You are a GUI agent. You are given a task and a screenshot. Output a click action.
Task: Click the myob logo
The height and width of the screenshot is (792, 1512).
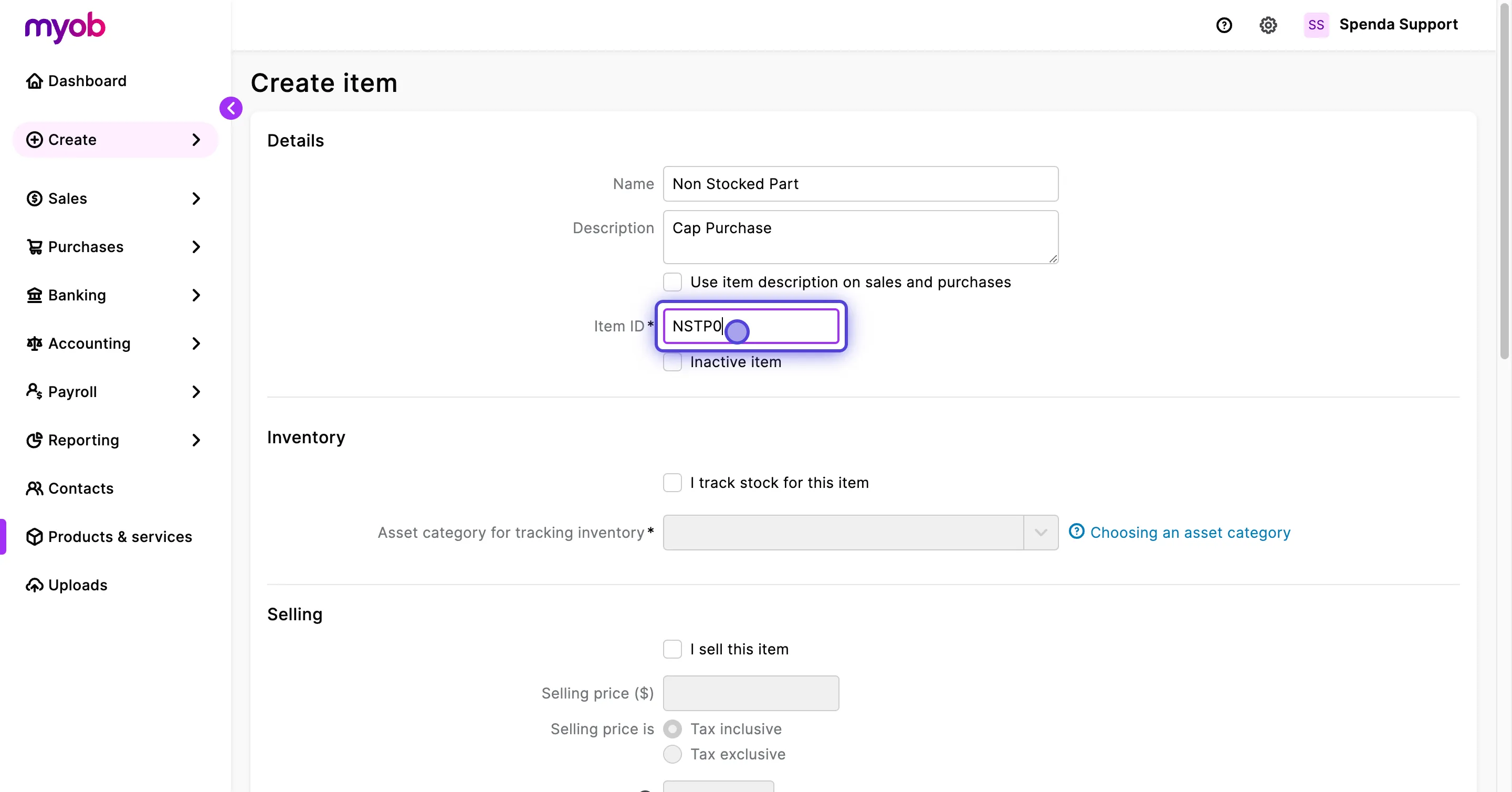click(65, 27)
